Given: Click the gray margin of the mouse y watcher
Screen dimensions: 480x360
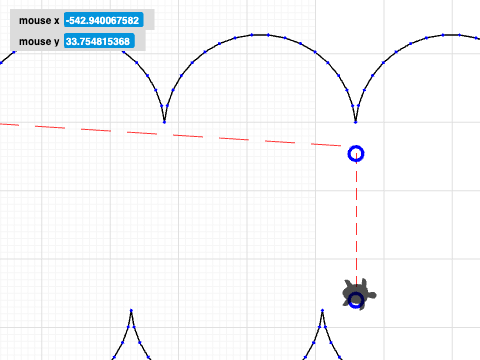Looking at the screenshot, I should [140, 41].
